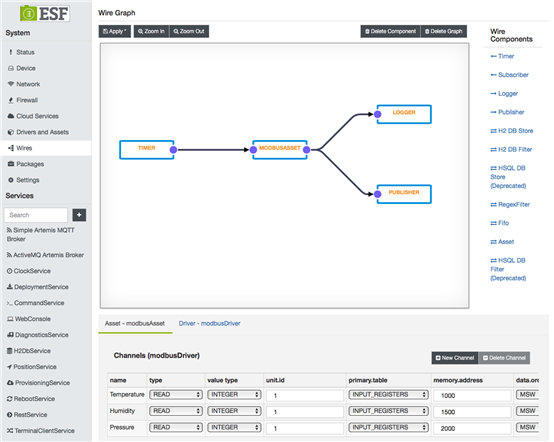Open ClockService configuration
The width and height of the screenshot is (554, 442).
29,271
